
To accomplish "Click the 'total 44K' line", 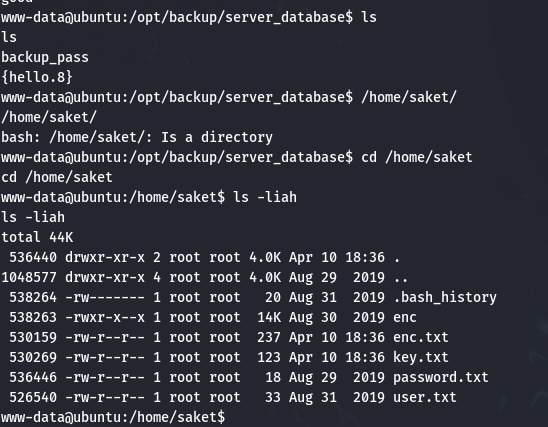I will 37,238.
